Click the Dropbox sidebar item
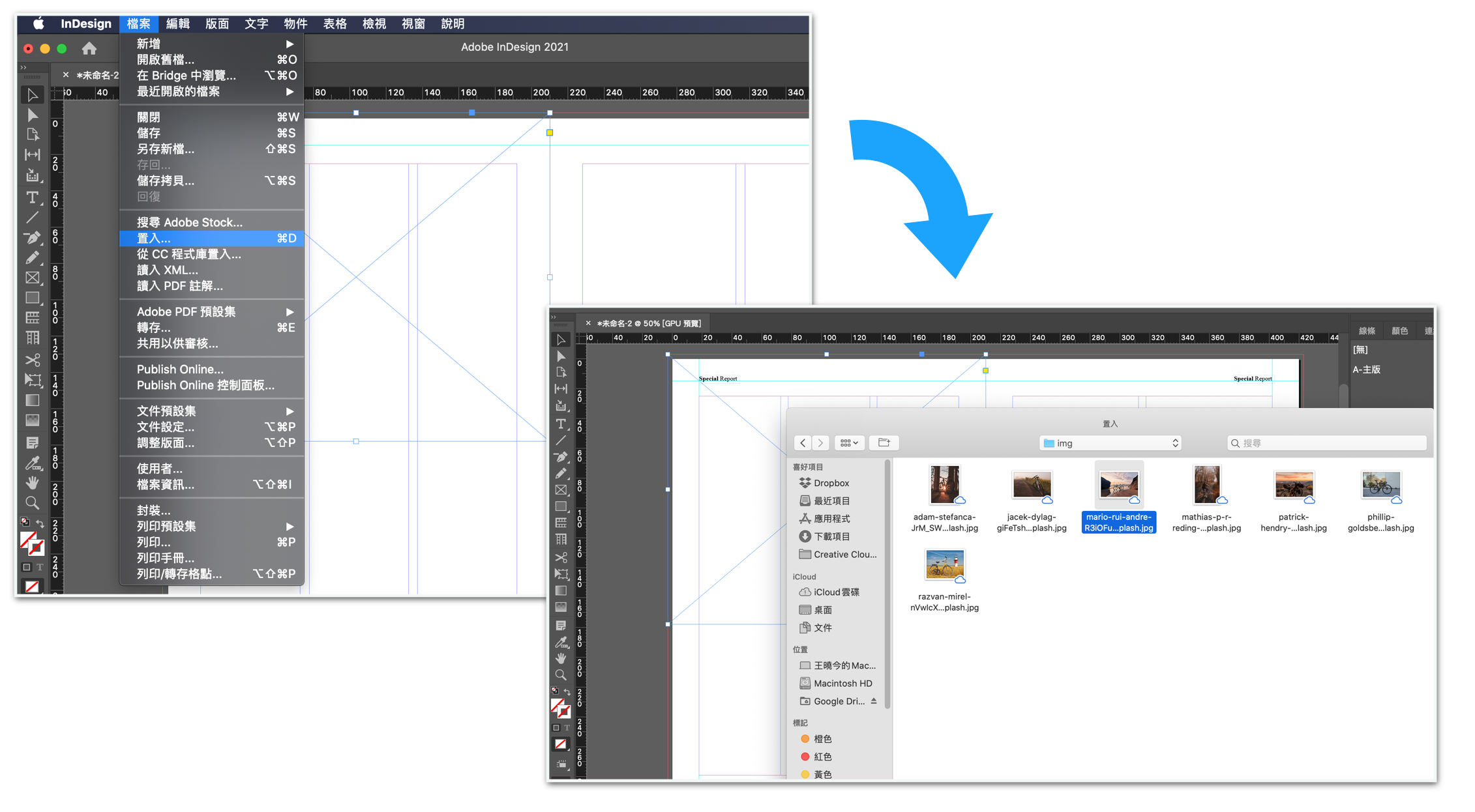Screen dimensions: 1475x812 (x=831, y=483)
